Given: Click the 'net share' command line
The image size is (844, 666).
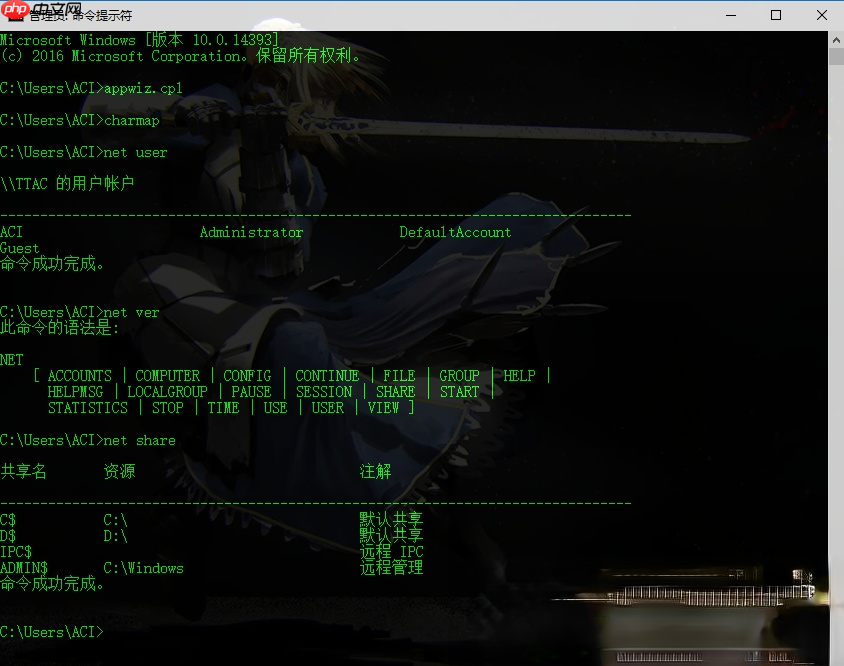Looking at the screenshot, I should tap(88, 440).
